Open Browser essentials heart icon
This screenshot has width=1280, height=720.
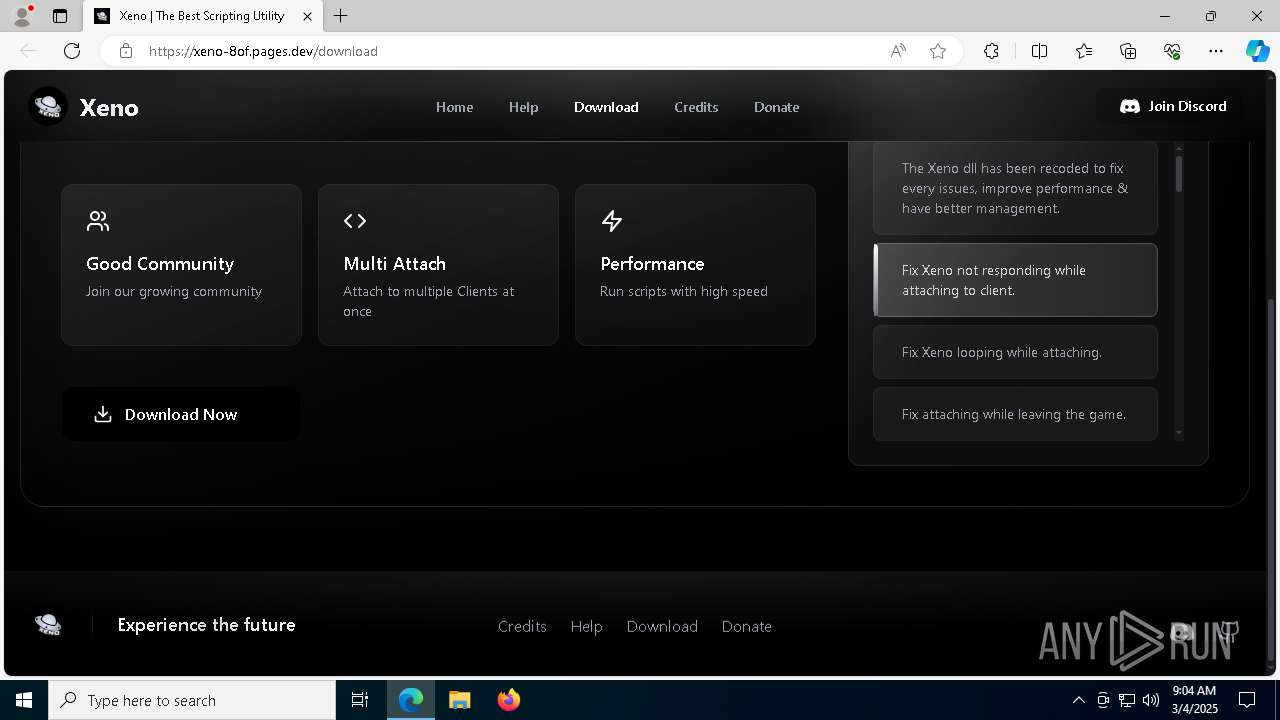(x=1172, y=51)
